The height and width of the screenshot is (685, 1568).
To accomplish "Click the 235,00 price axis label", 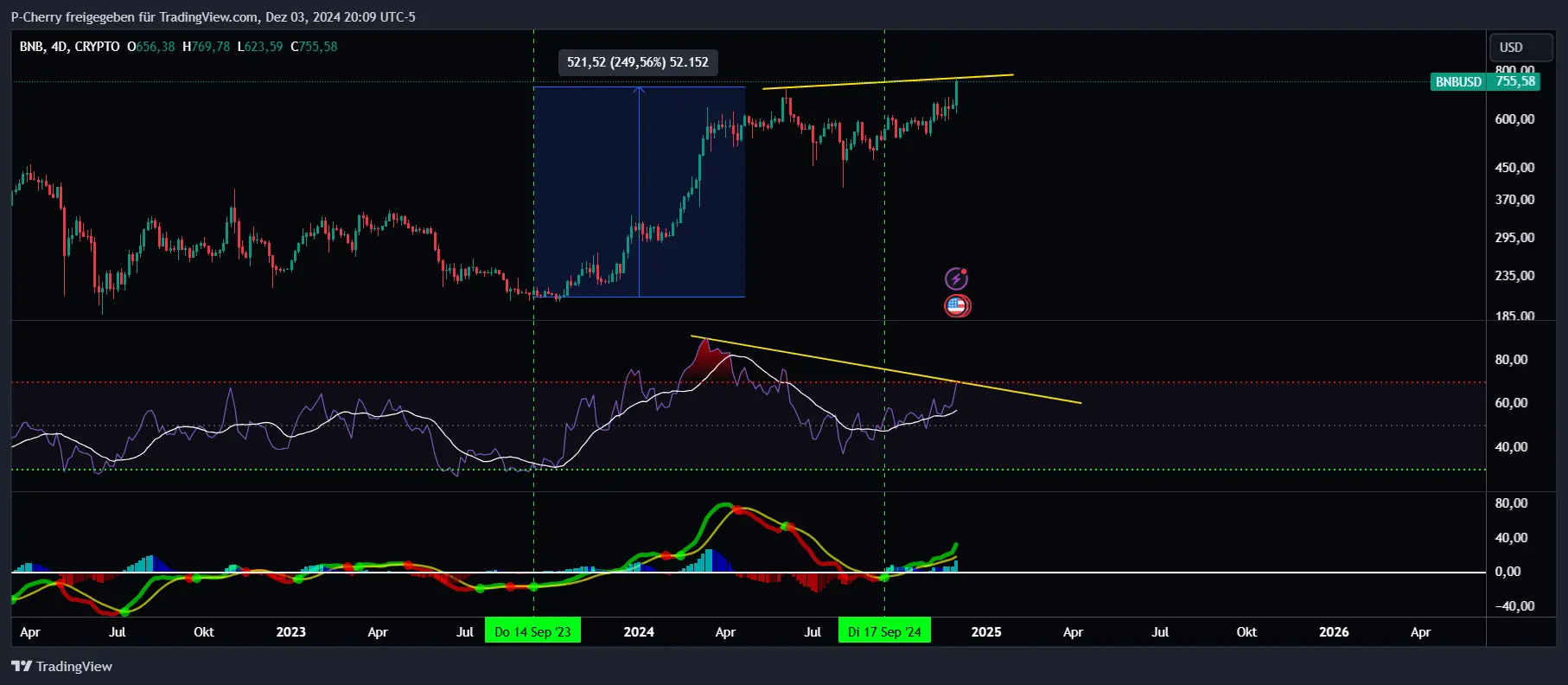I will [x=1515, y=276].
